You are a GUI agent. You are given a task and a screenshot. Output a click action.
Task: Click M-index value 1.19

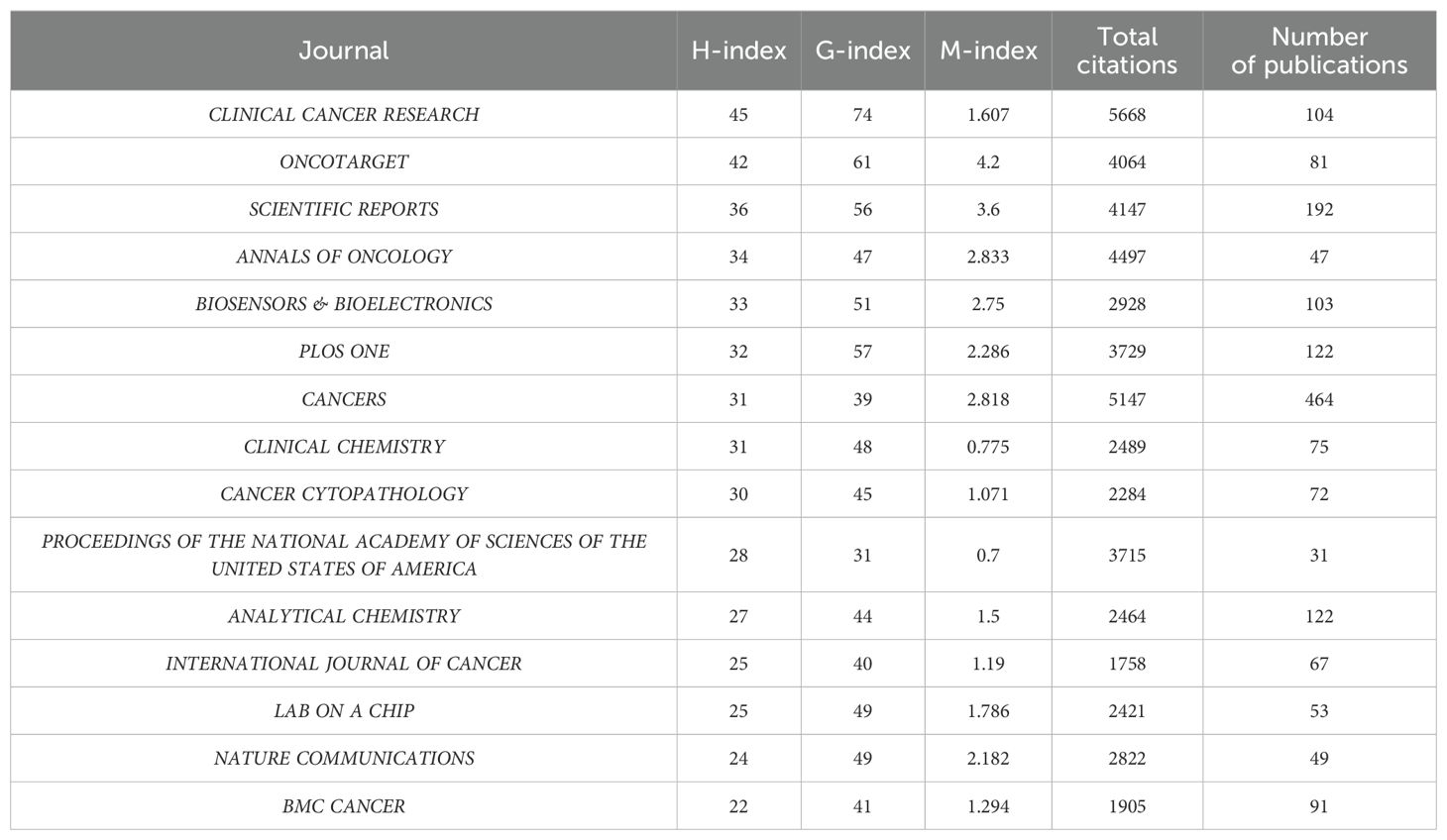988,665
